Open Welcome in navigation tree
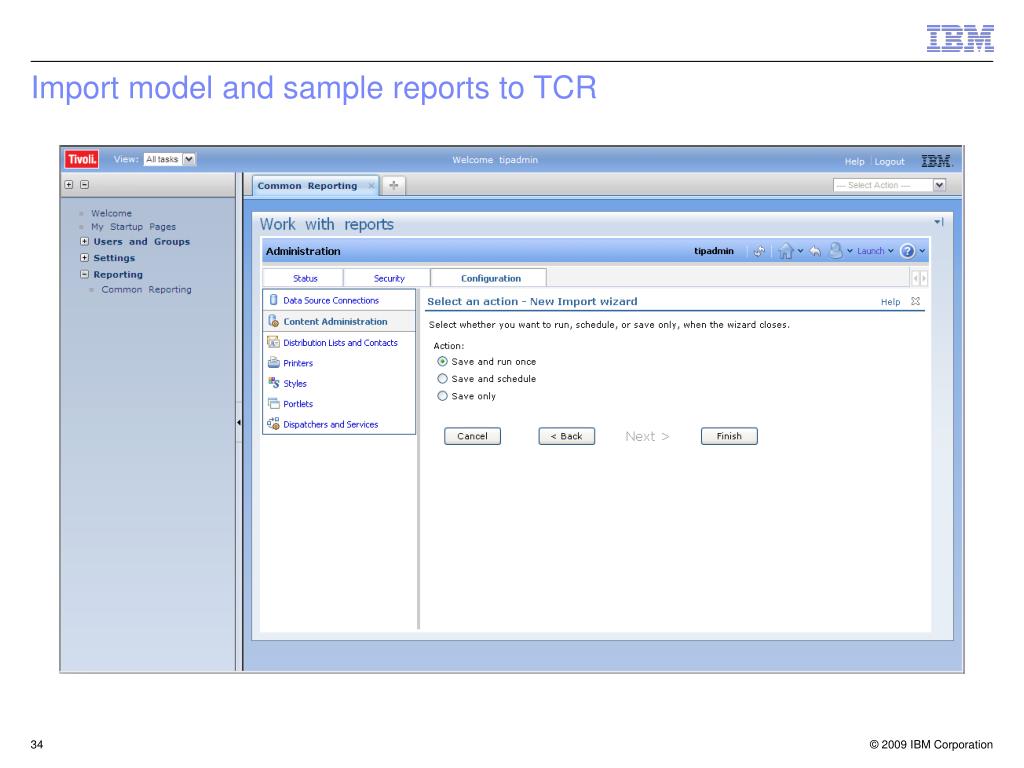 point(111,213)
